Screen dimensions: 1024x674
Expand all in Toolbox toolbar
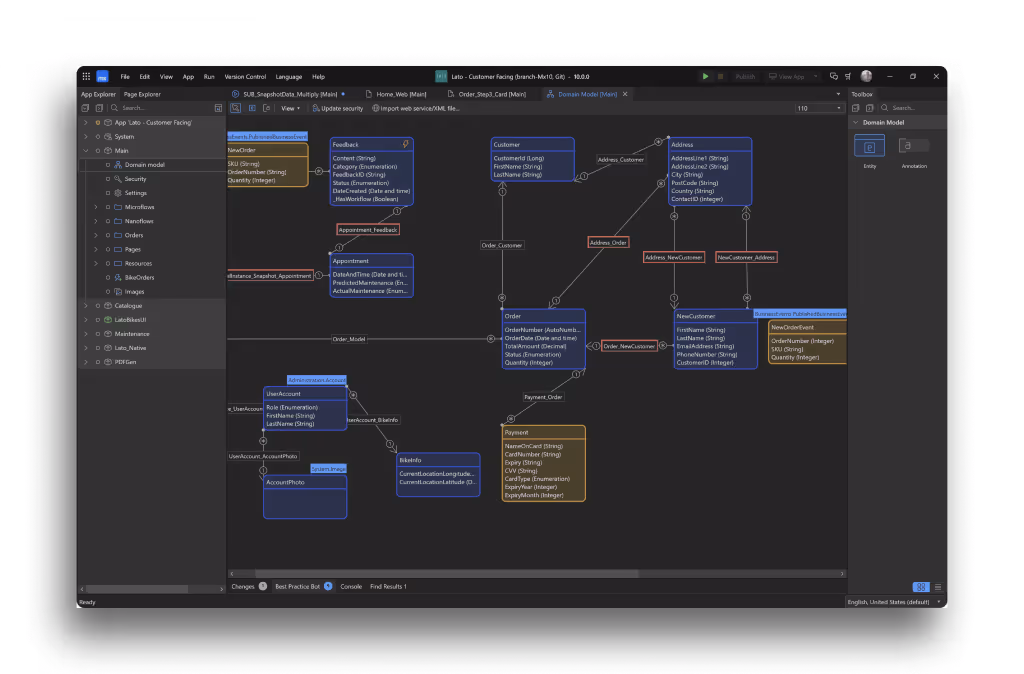tap(869, 108)
